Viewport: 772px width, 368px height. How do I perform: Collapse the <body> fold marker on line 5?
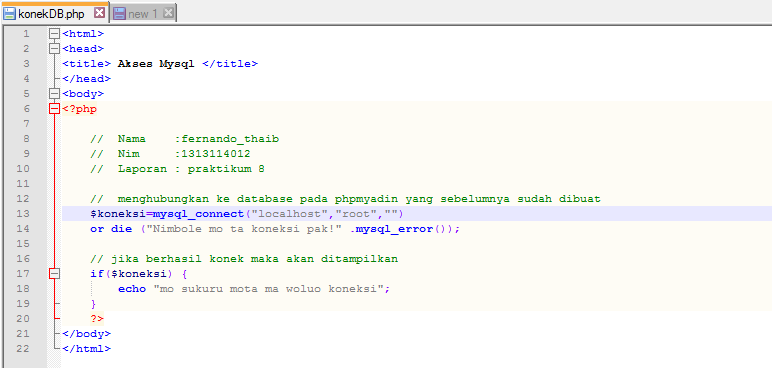pos(55,94)
